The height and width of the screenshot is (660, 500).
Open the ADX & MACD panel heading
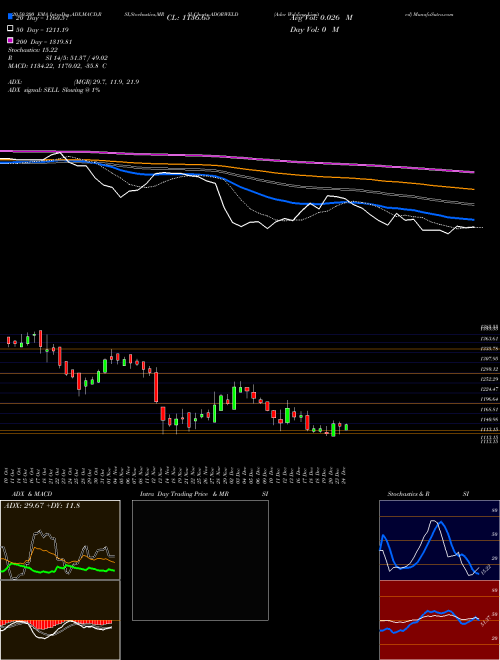(x=32, y=494)
